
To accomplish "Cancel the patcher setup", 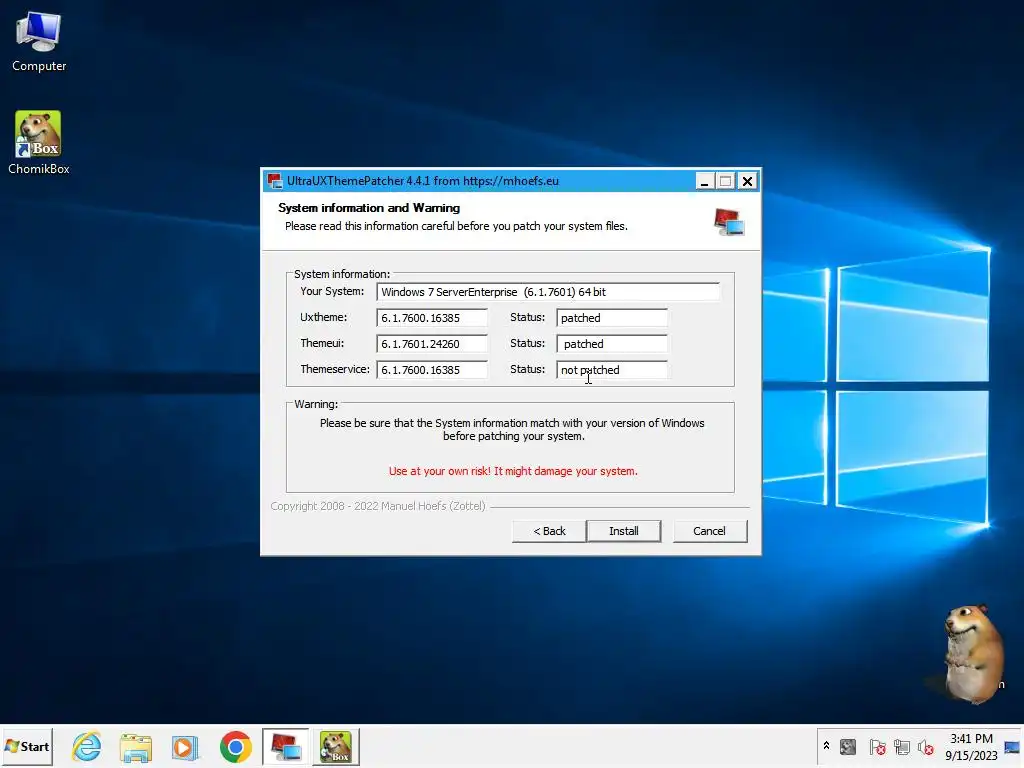I will [710, 531].
